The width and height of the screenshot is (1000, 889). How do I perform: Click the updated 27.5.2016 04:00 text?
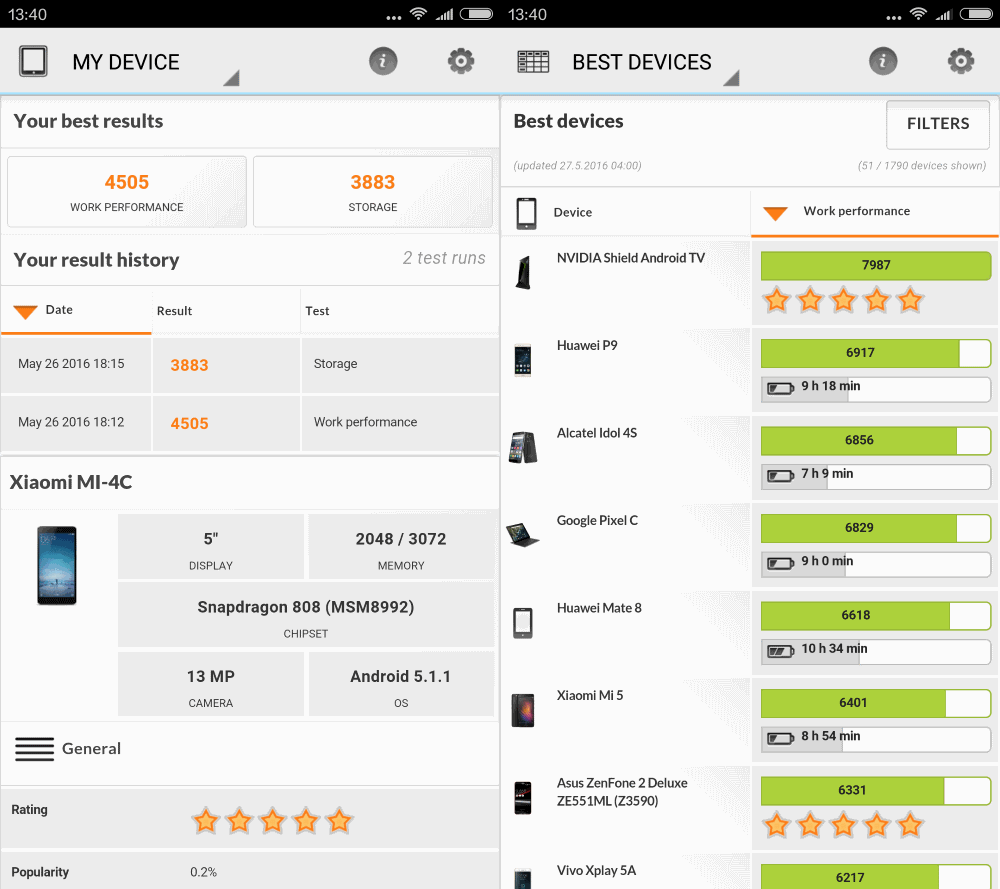(x=577, y=166)
